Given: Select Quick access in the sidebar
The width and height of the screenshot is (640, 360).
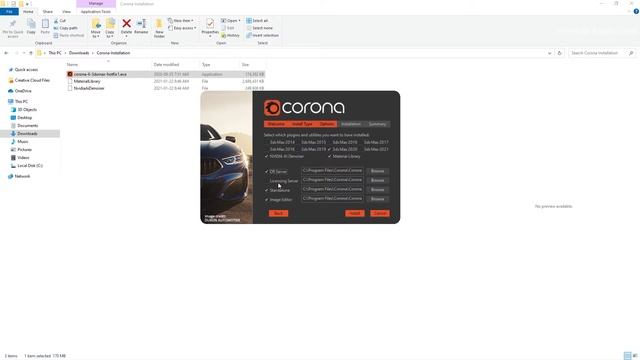Looking at the screenshot, I should coord(26,70).
